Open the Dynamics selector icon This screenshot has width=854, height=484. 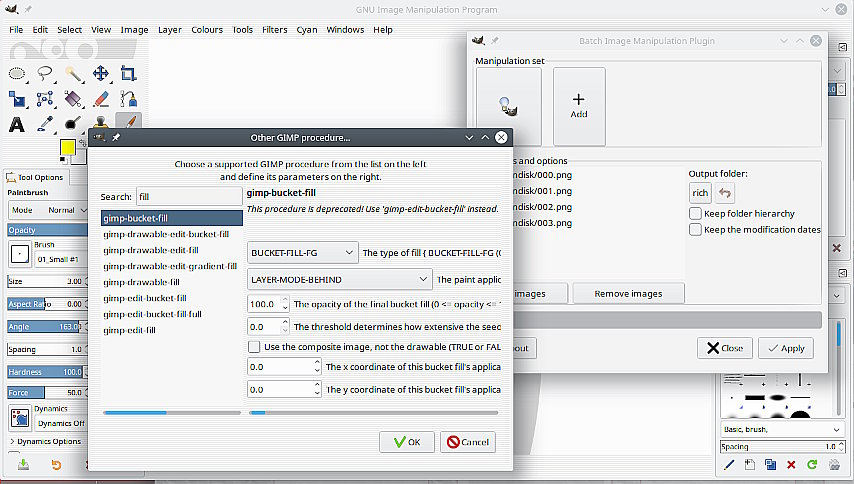(x=20, y=418)
